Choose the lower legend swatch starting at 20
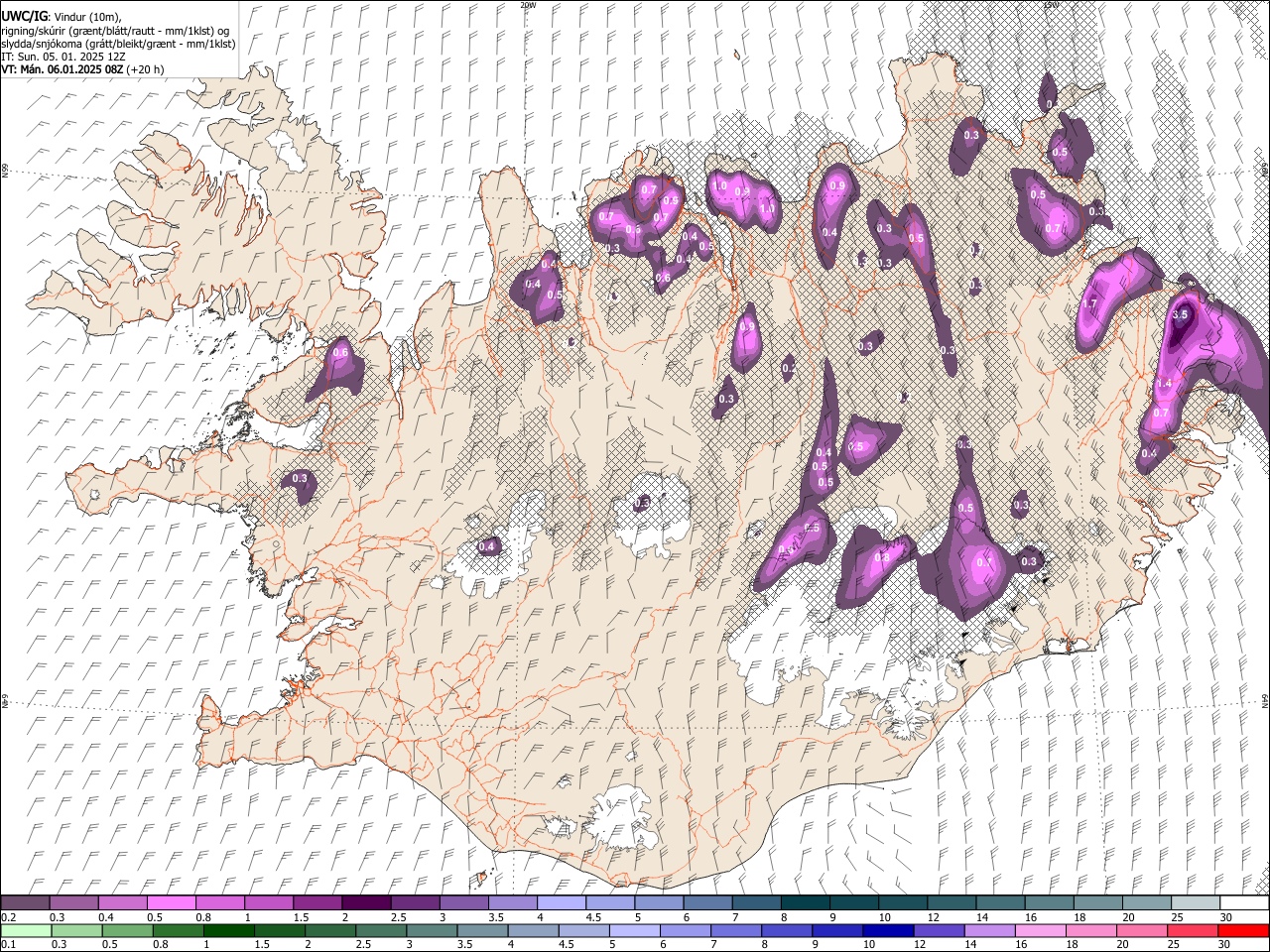1270x952 pixels. pos(1141,930)
